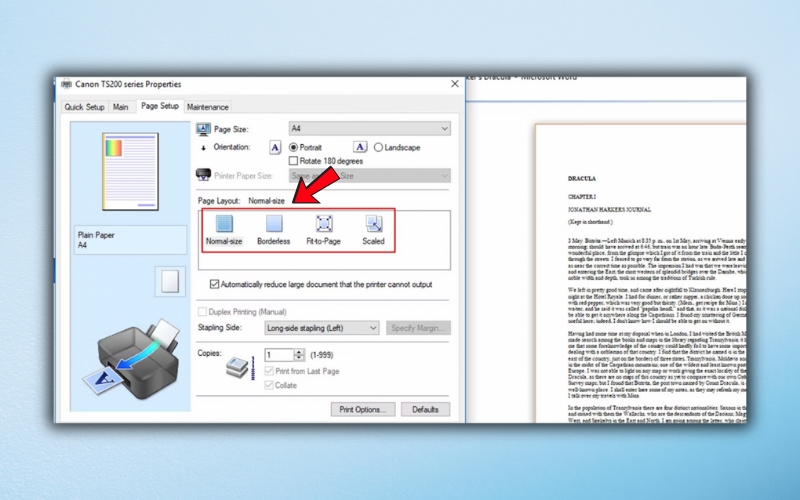Image resolution: width=800 pixels, height=500 pixels.
Task: Pick the Fit-to-Page layout icon
Action: click(x=324, y=223)
